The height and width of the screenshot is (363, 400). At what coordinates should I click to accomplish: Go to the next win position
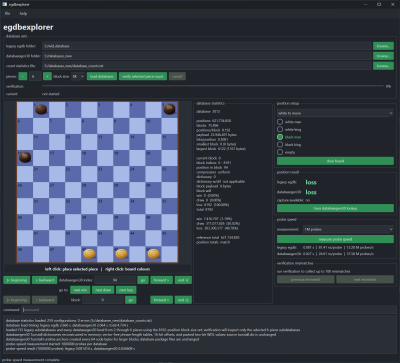80,290
